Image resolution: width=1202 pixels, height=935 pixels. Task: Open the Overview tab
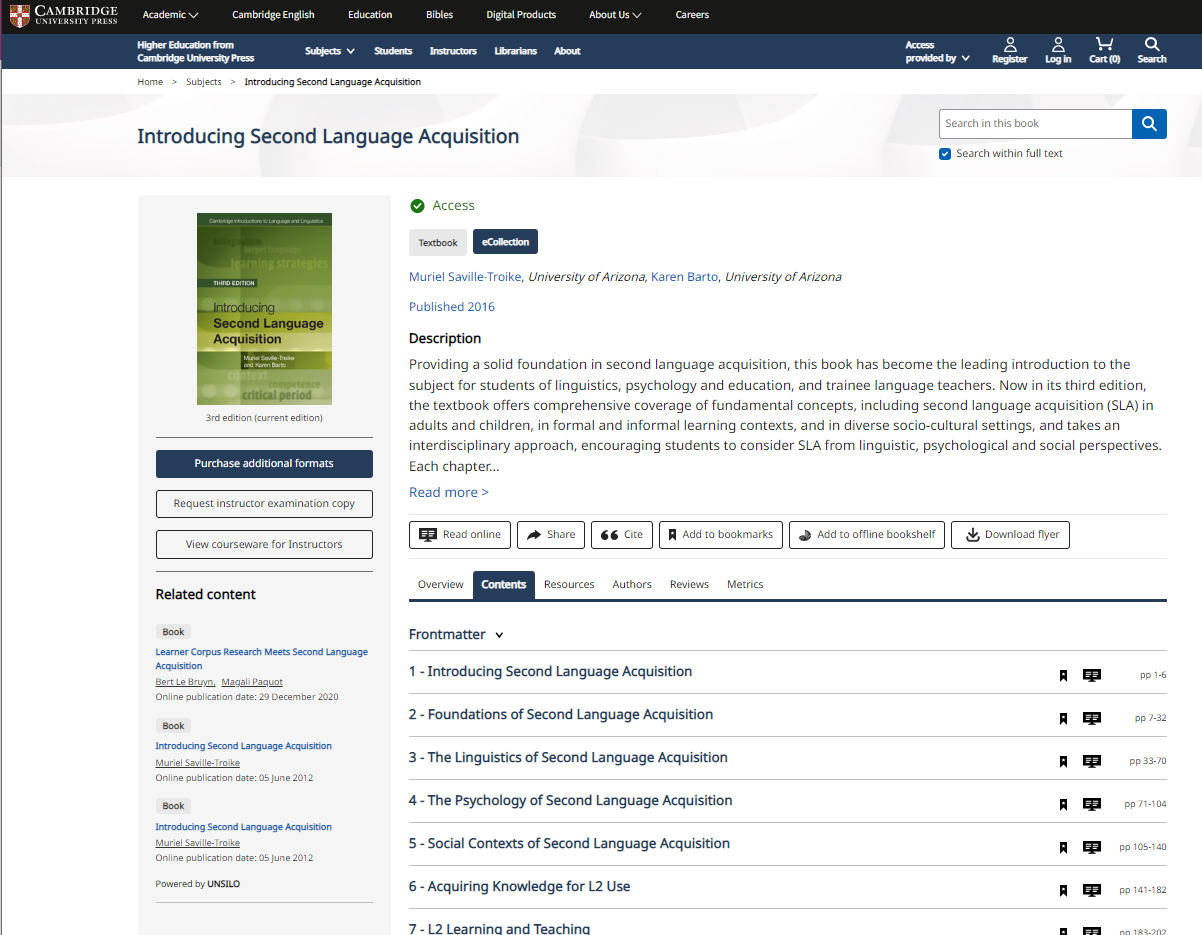440,584
